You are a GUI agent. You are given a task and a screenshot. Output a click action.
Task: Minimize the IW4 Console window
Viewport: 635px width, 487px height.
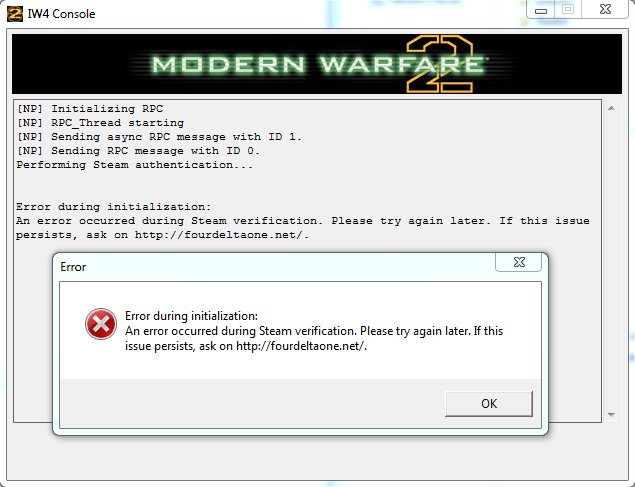click(x=541, y=10)
